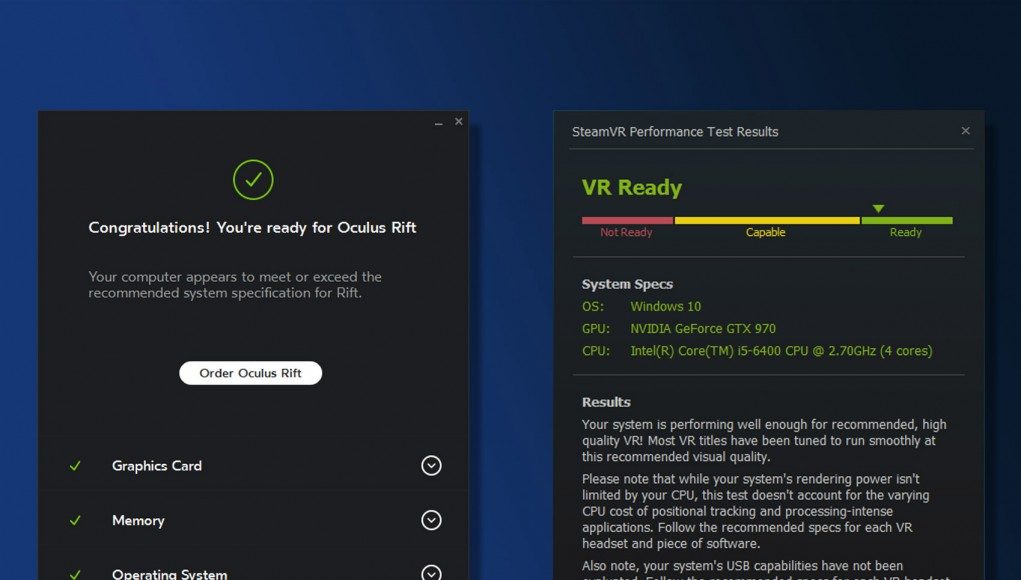Open the NVIDIA GeForce GTX 970 GPU link
1021x580 pixels.
click(703, 328)
